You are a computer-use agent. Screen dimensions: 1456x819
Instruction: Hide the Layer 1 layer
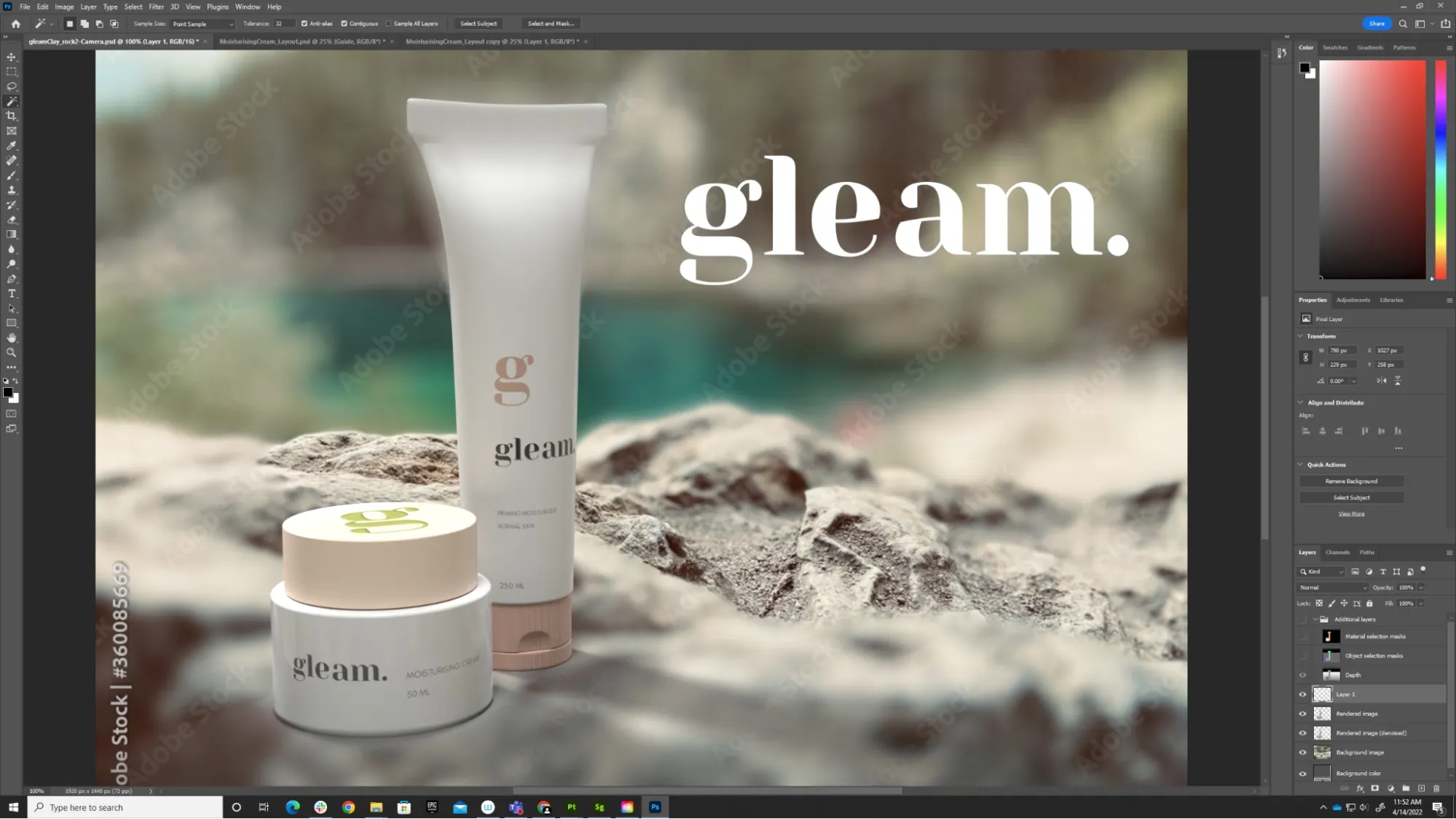tap(1303, 695)
